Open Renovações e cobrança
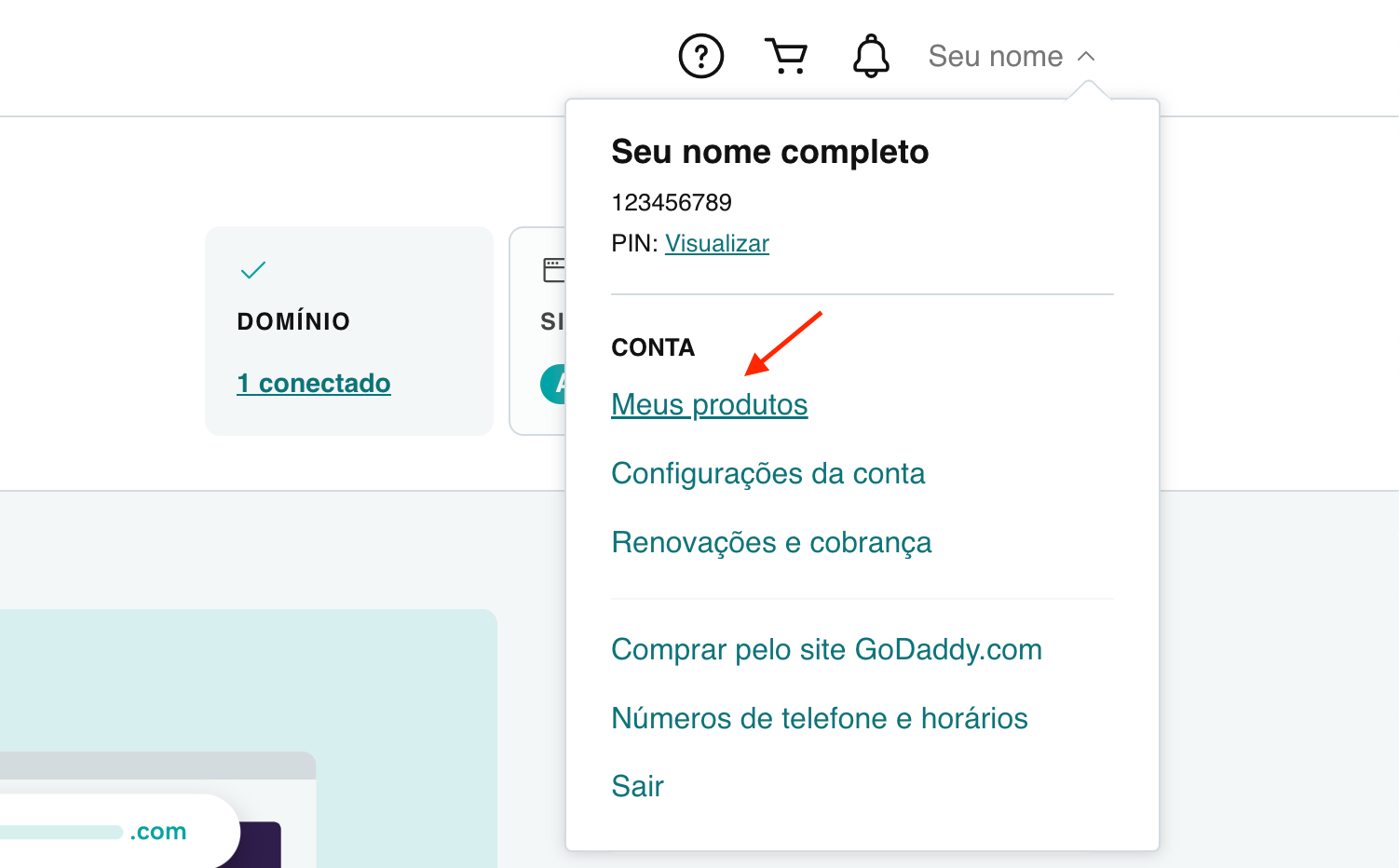1399x868 pixels. point(771,542)
